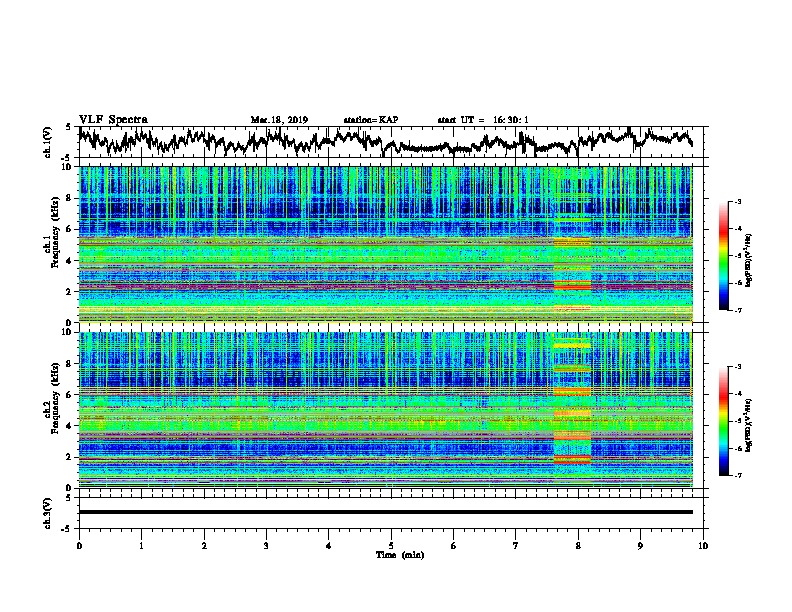
Task: Click the thick black ch.3 voltage line
Action: tap(385, 512)
